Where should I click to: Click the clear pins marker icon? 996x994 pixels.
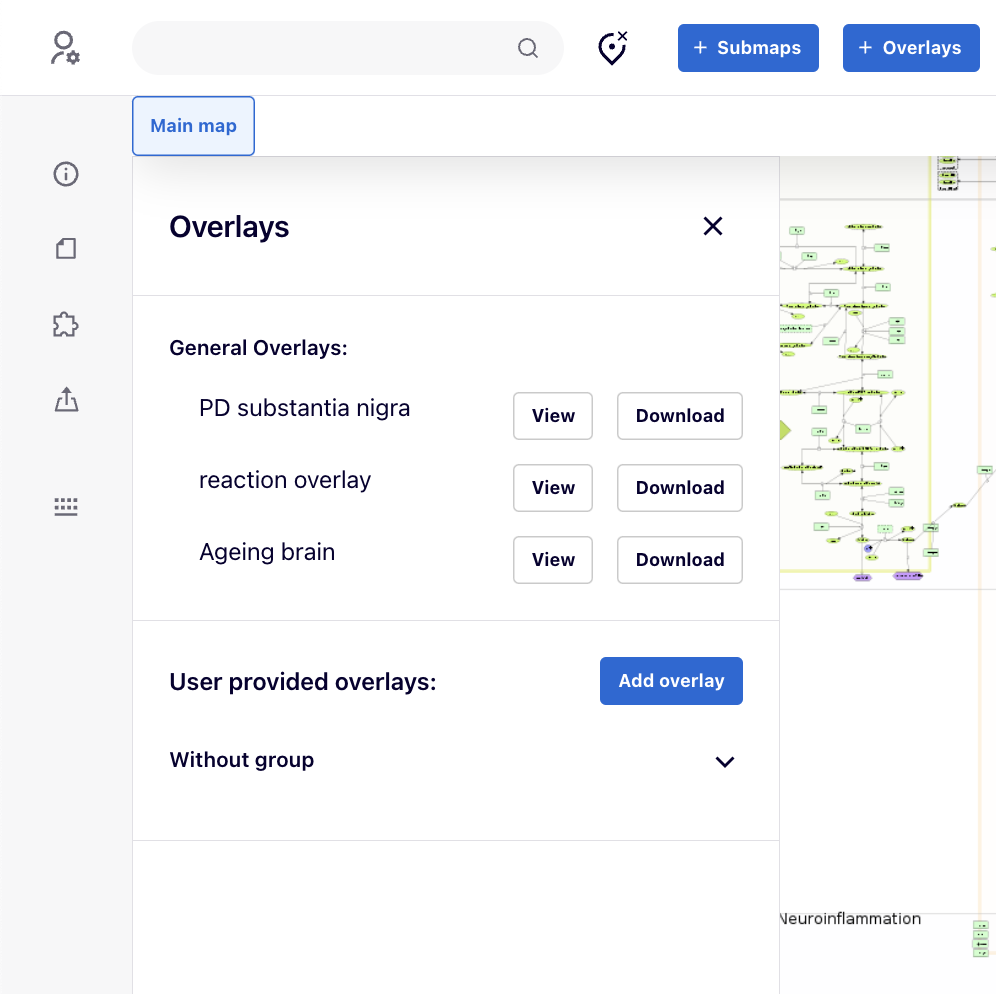click(612, 48)
